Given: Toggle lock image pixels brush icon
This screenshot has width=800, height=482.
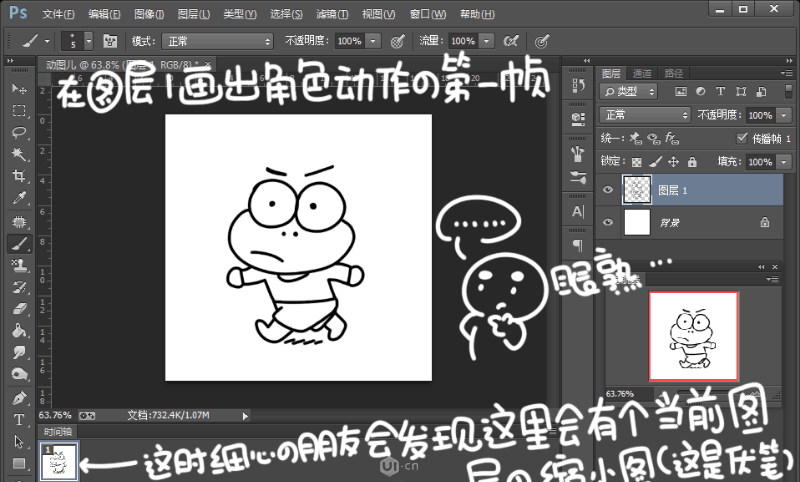Looking at the screenshot, I should point(655,162).
